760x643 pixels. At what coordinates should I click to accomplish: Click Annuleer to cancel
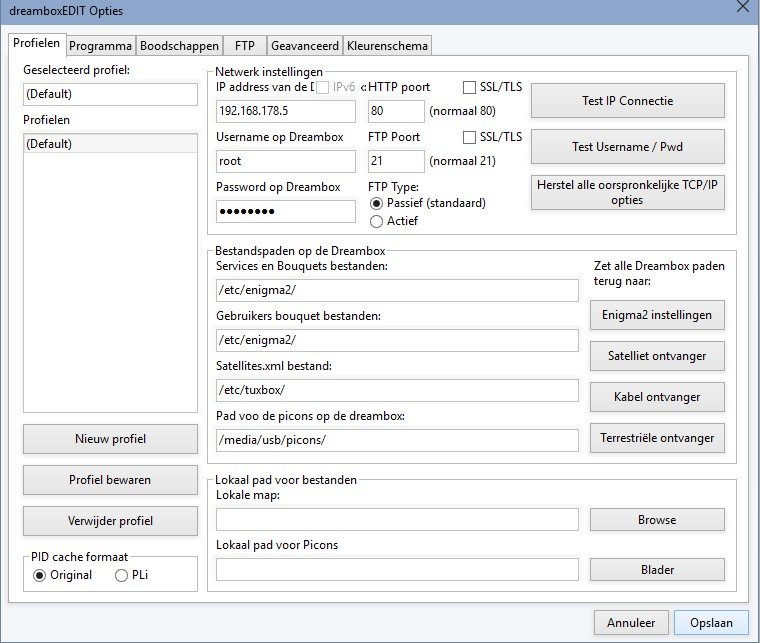tap(631, 623)
